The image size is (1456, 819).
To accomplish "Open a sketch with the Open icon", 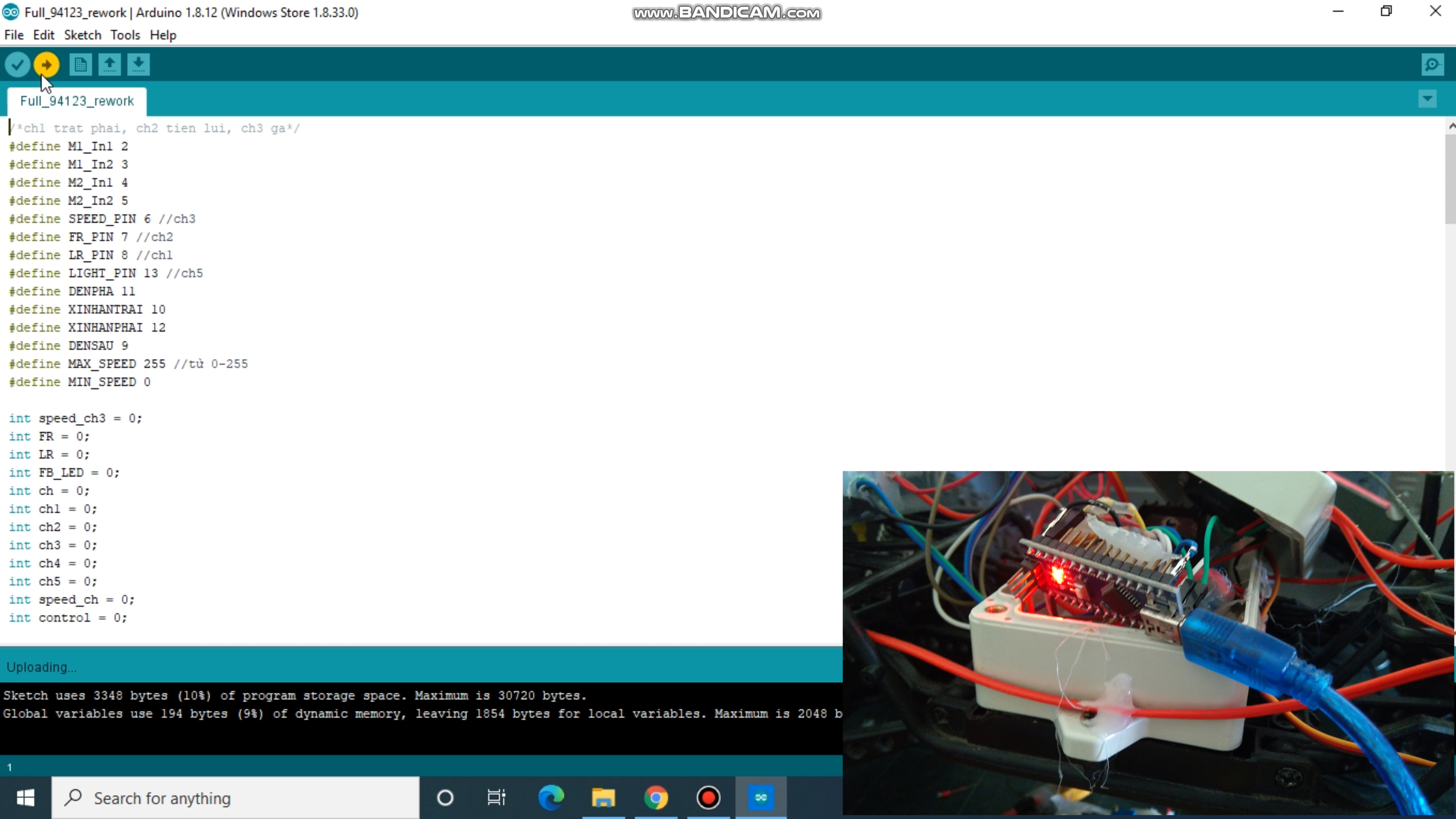I will pyautogui.click(x=110, y=64).
